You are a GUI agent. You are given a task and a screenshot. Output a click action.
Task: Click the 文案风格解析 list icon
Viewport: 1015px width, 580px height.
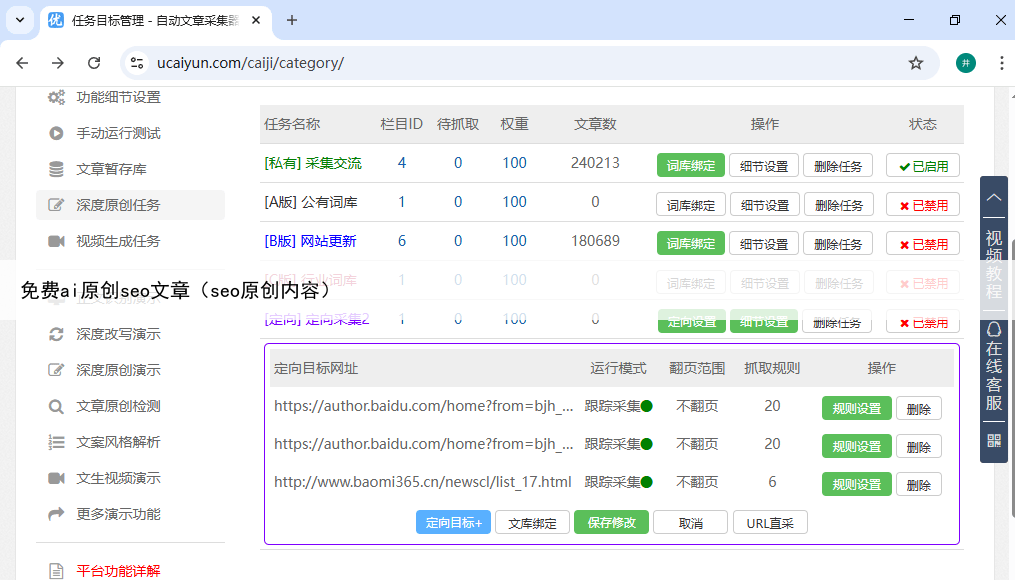tap(56, 442)
